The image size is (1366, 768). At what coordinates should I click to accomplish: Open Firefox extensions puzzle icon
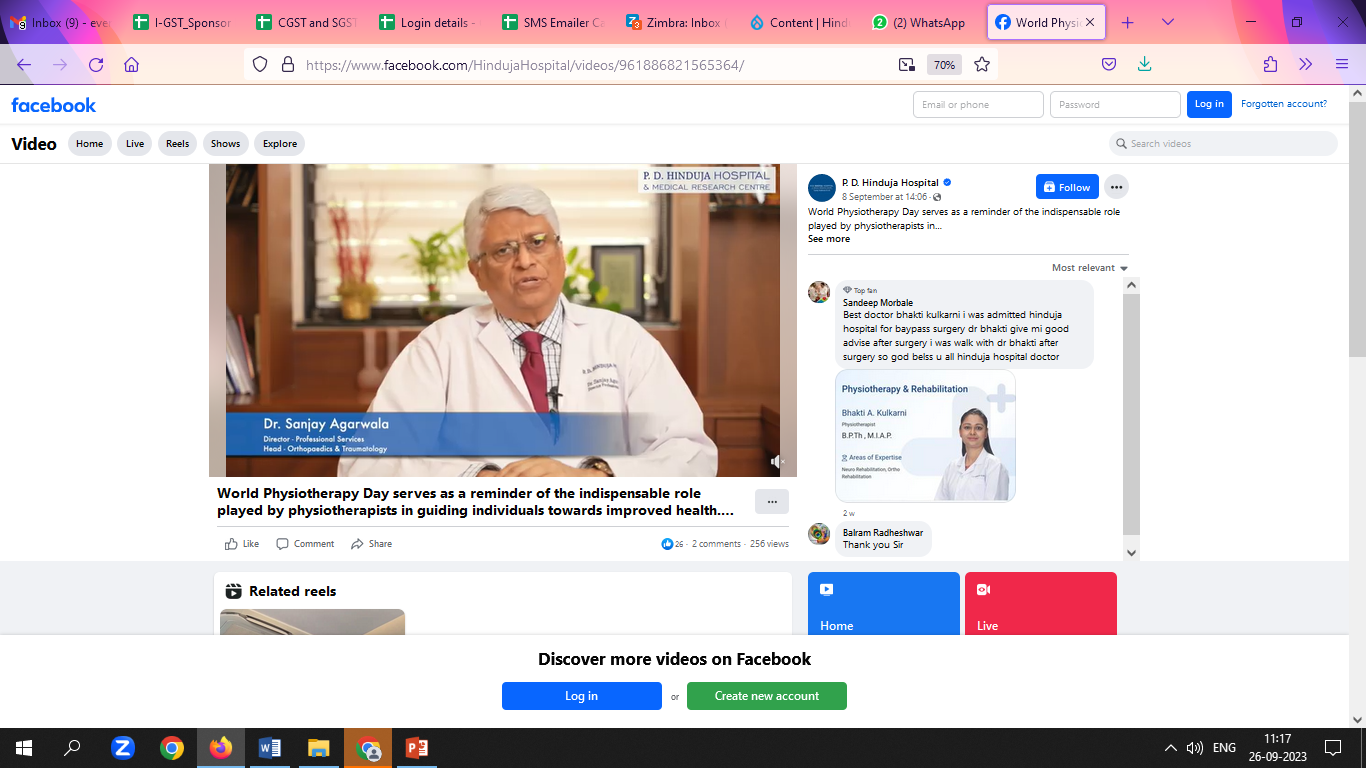point(1270,65)
